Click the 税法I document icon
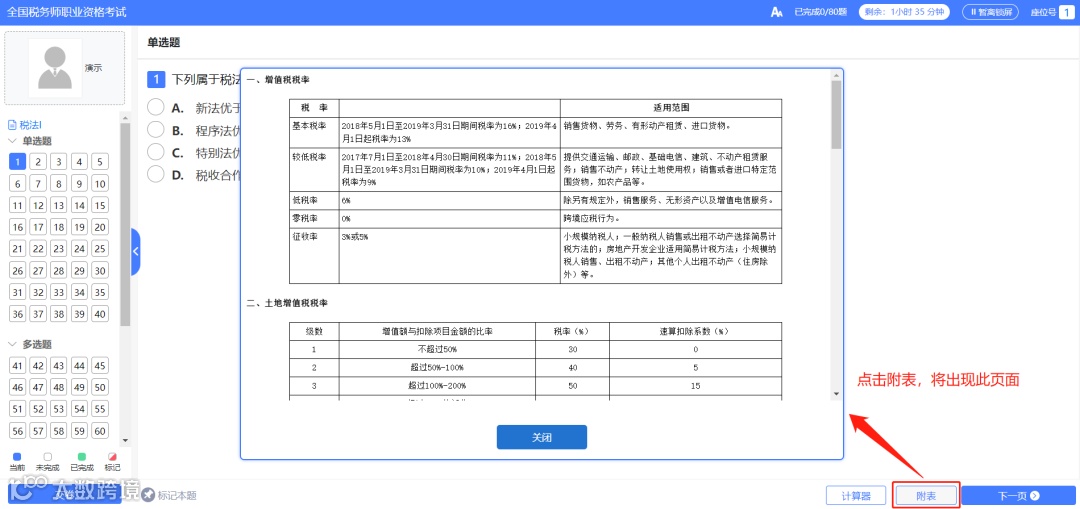This screenshot has width=1080, height=509. point(11,125)
